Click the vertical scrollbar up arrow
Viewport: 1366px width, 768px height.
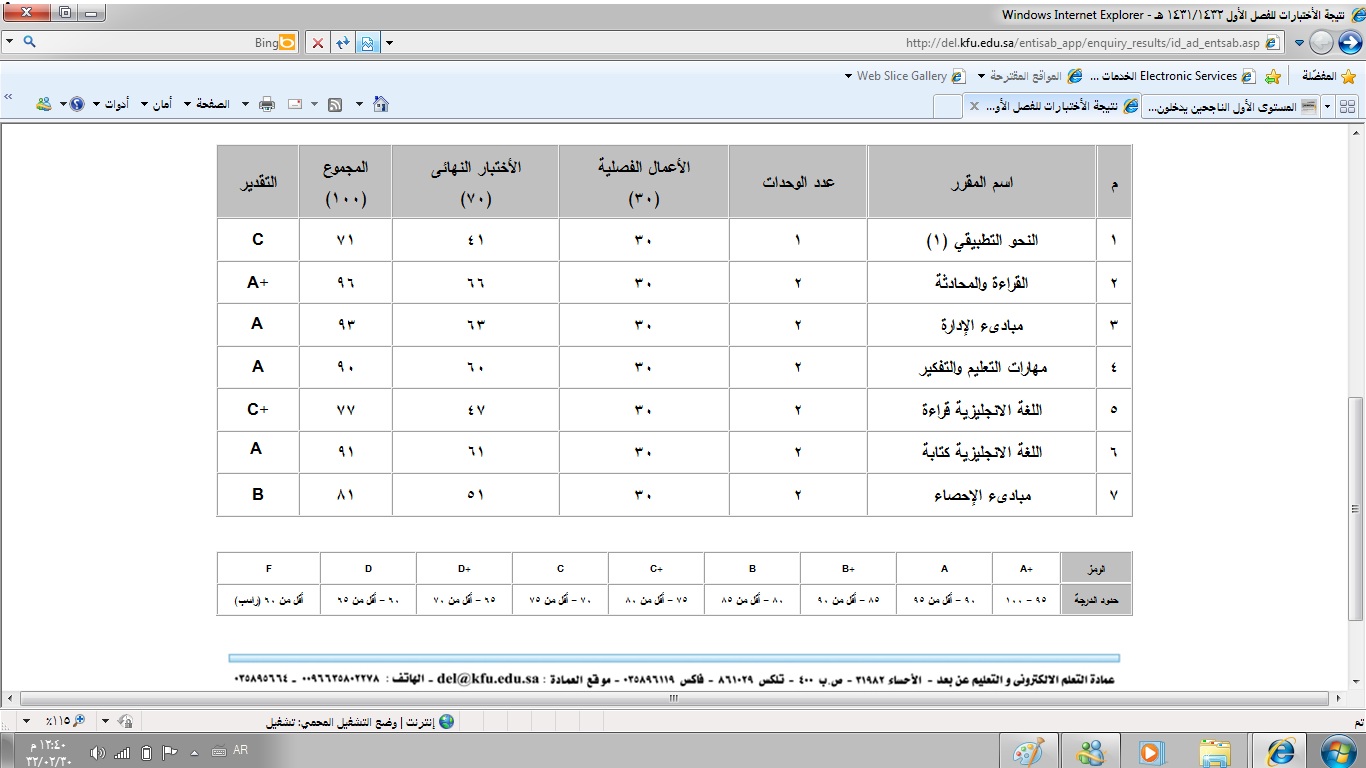tap(1357, 135)
